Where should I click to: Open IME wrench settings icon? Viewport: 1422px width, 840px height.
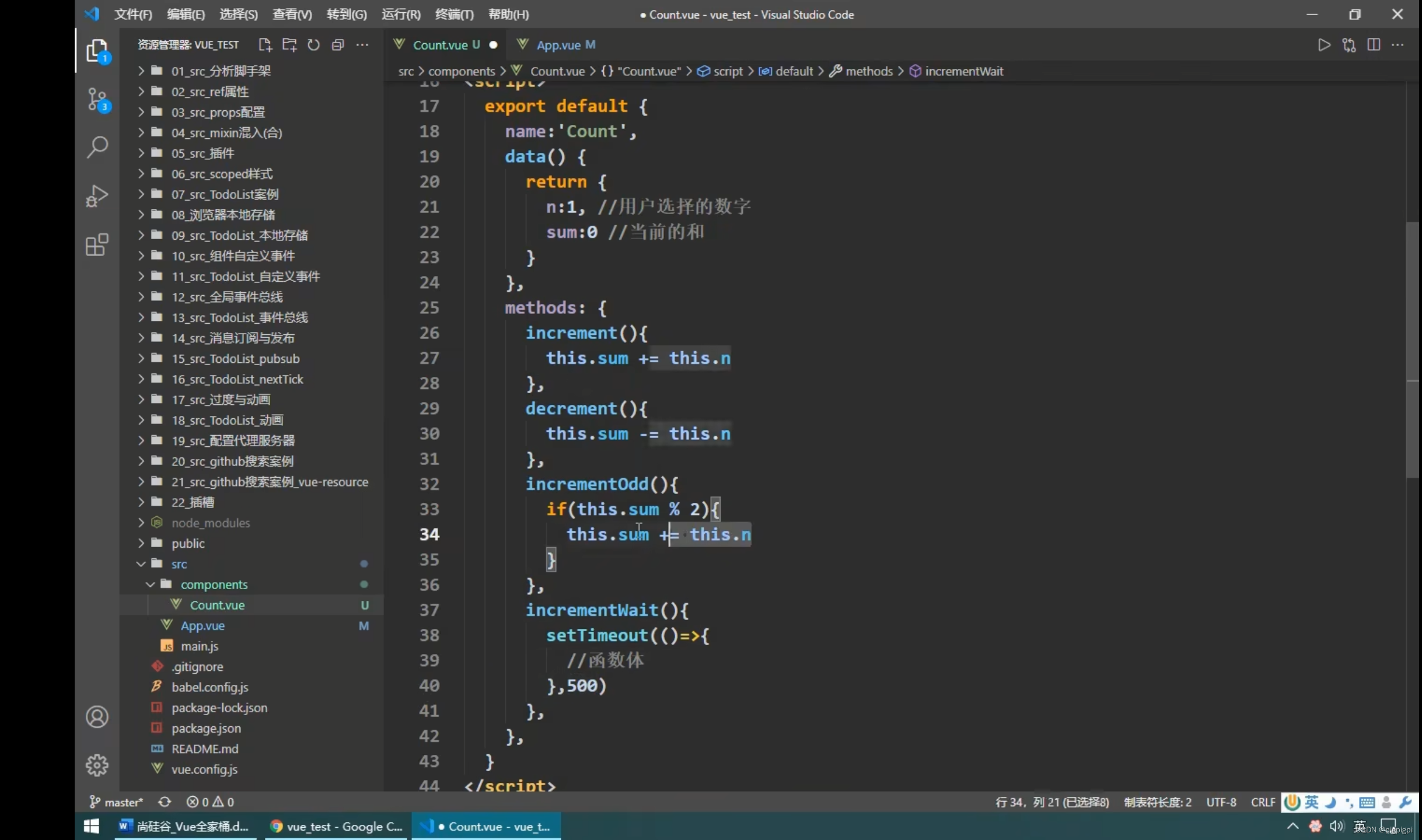[1405, 802]
